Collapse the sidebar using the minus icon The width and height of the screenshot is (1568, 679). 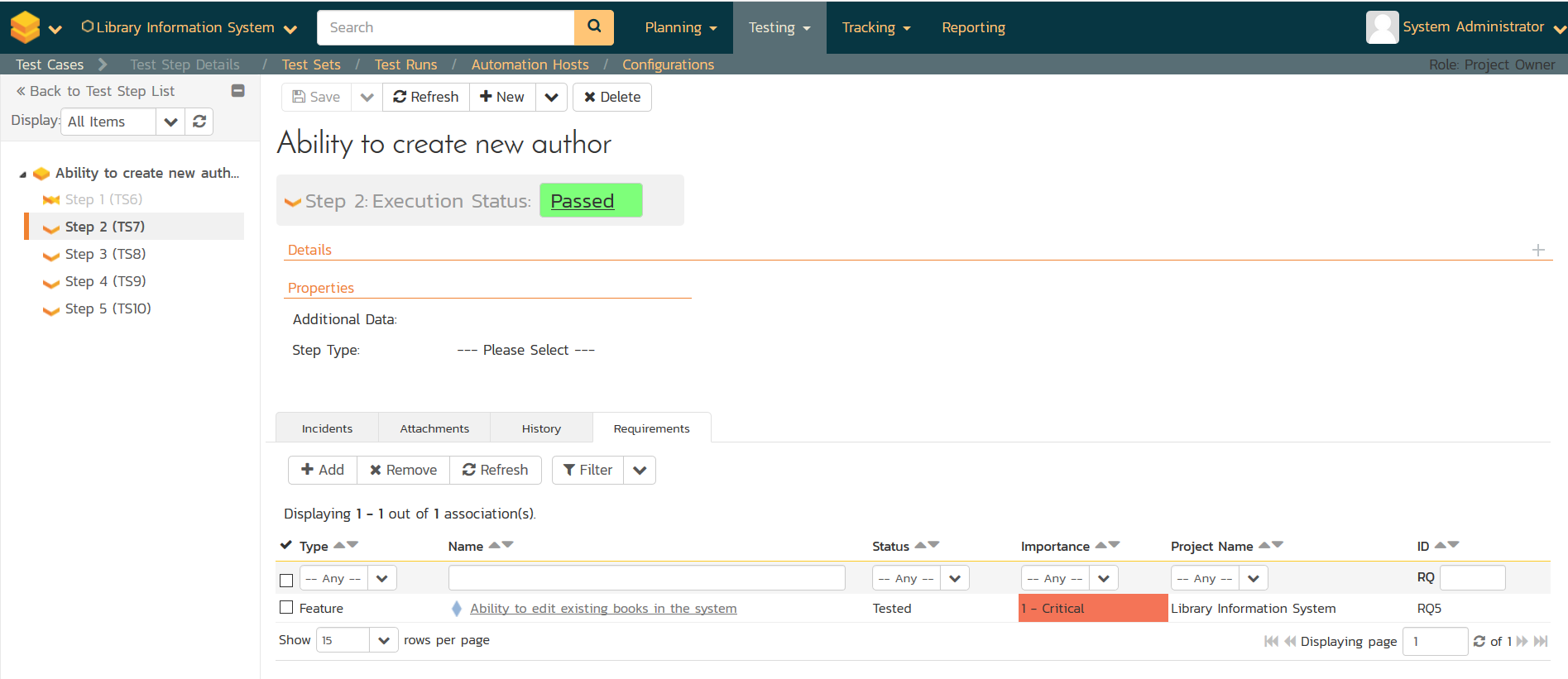click(237, 91)
